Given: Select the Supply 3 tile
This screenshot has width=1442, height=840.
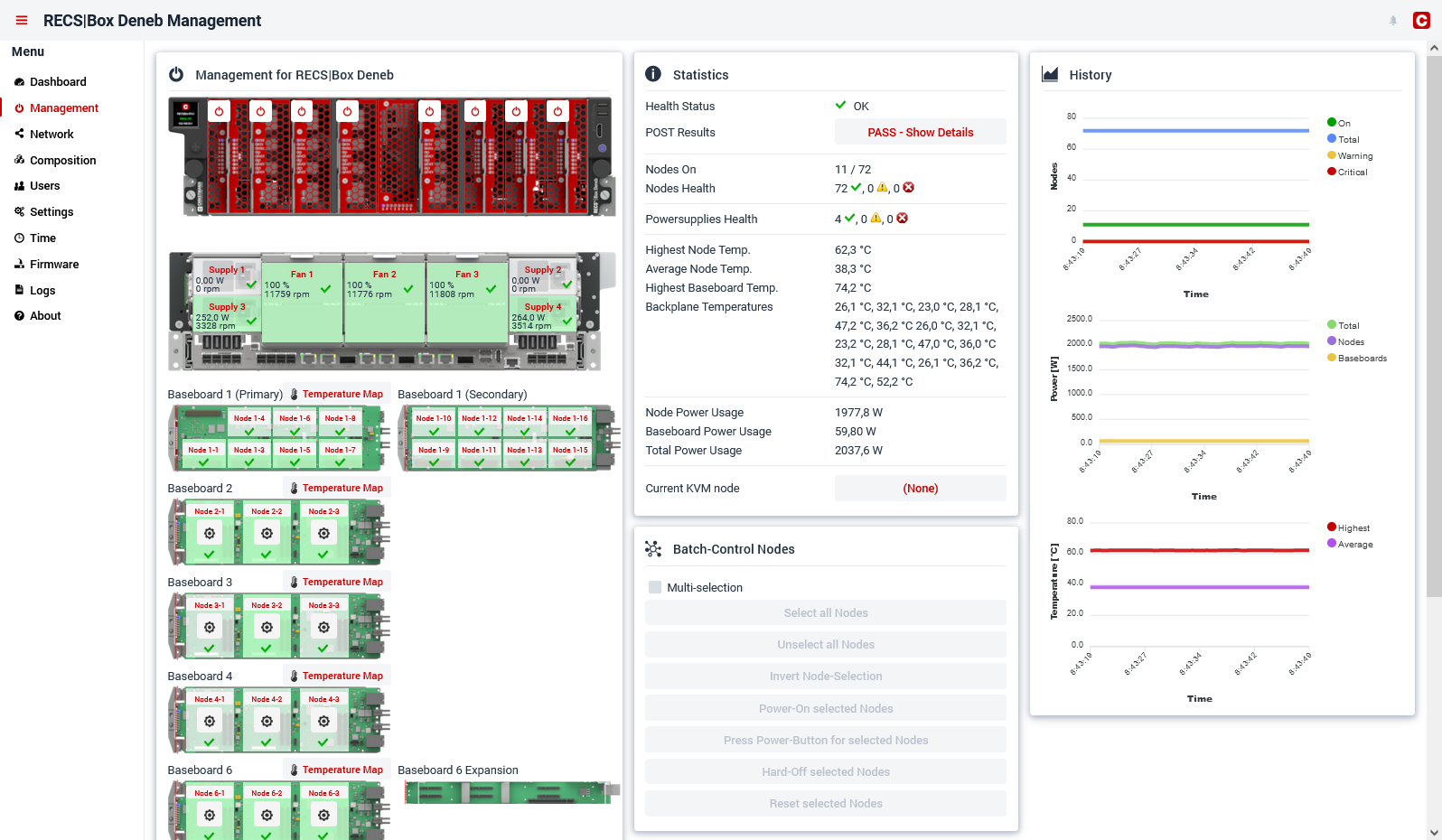Looking at the screenshot, I should click(x=227, y=315).
